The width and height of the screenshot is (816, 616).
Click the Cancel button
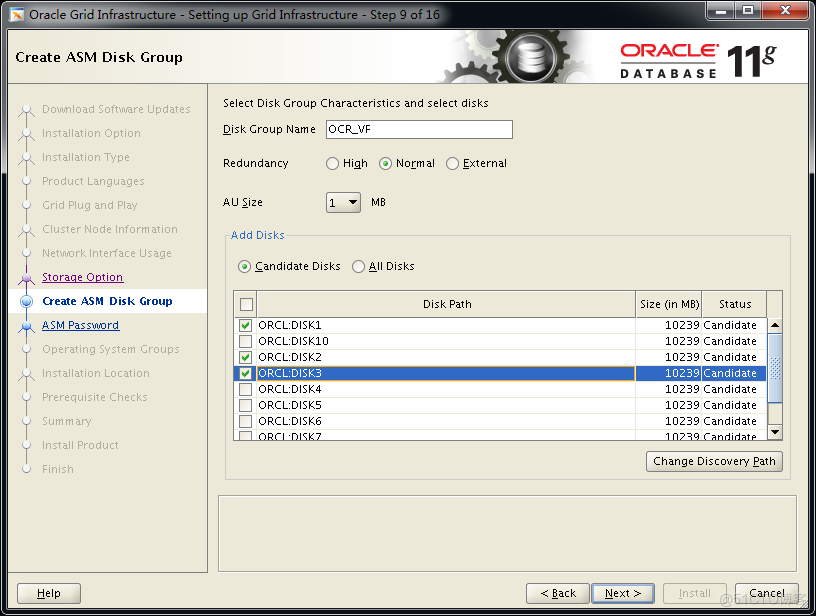click(x=767, y=594)
